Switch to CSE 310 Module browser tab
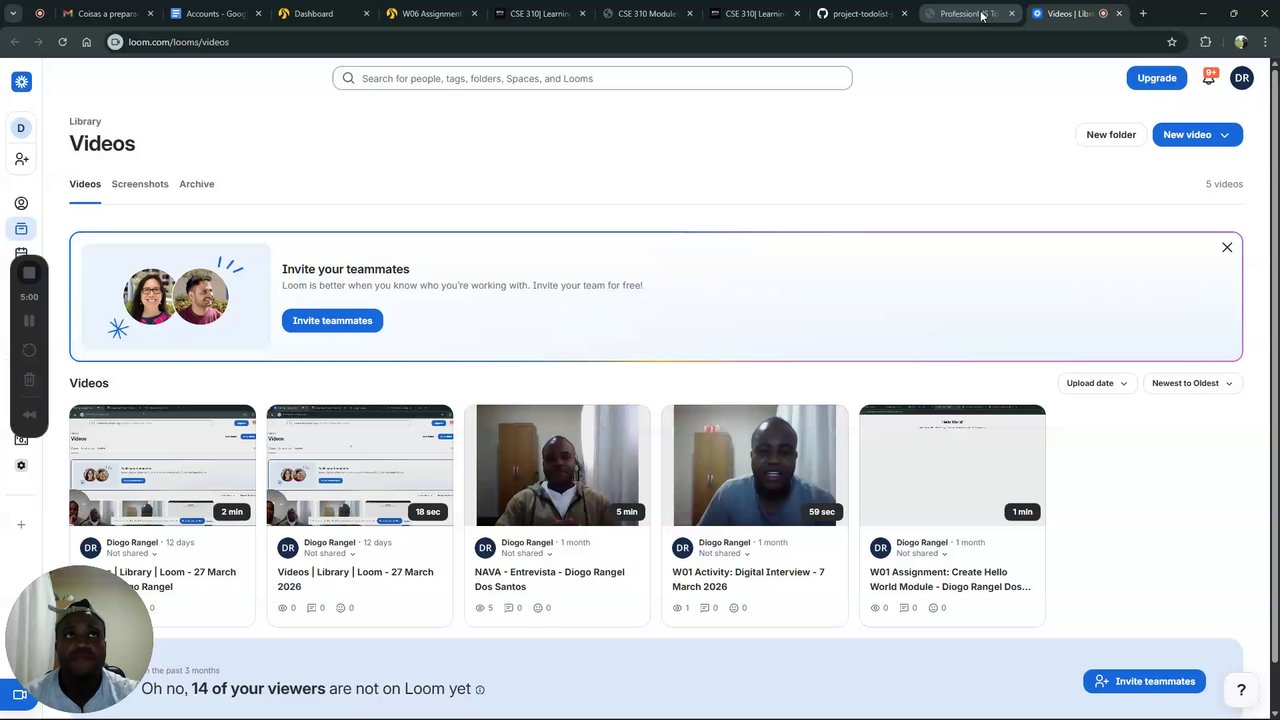Viewport: 1280px width, 720px height. [646, 14]
